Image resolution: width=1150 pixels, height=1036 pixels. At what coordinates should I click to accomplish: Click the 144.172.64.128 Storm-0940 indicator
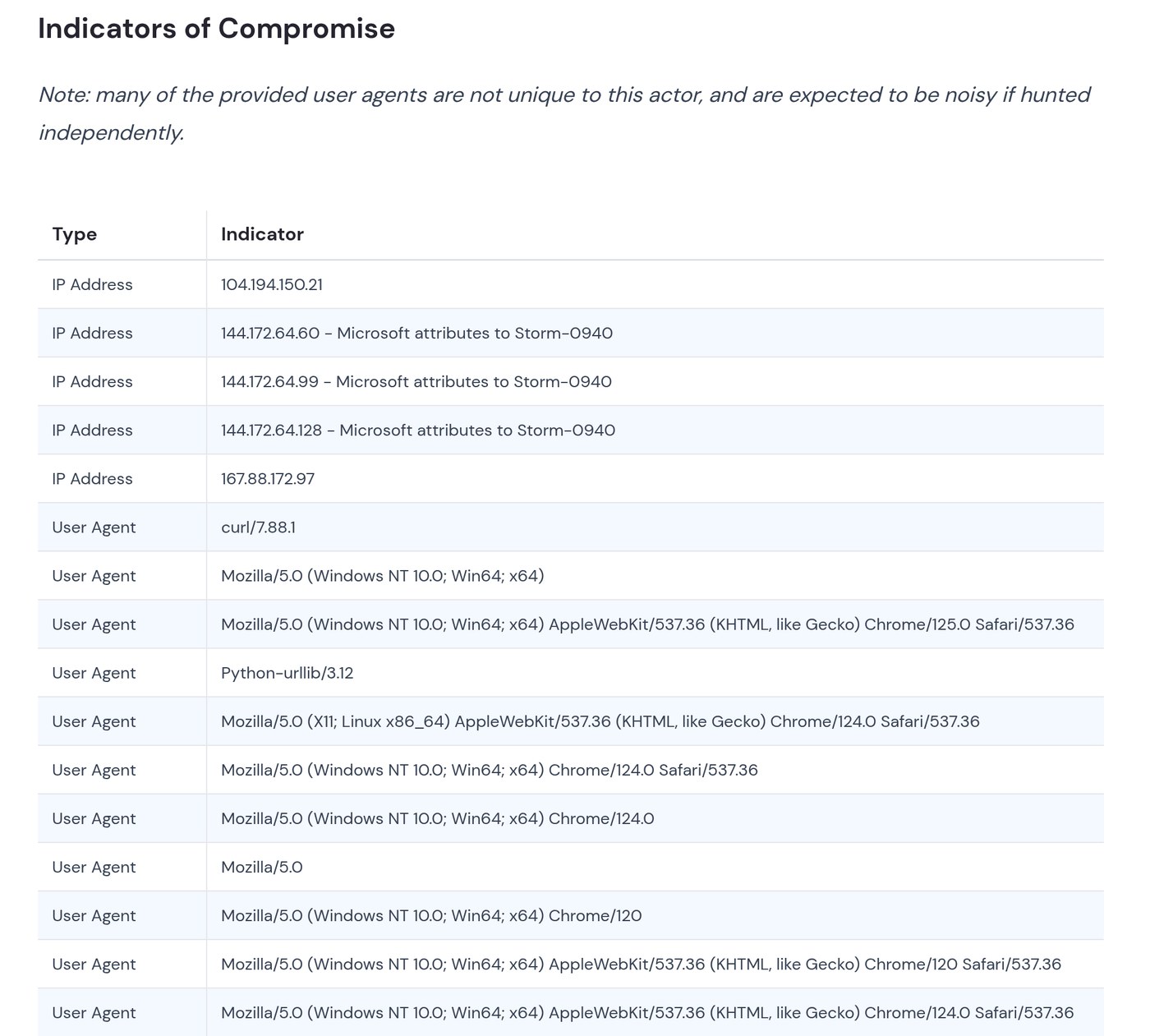(418, 430)
